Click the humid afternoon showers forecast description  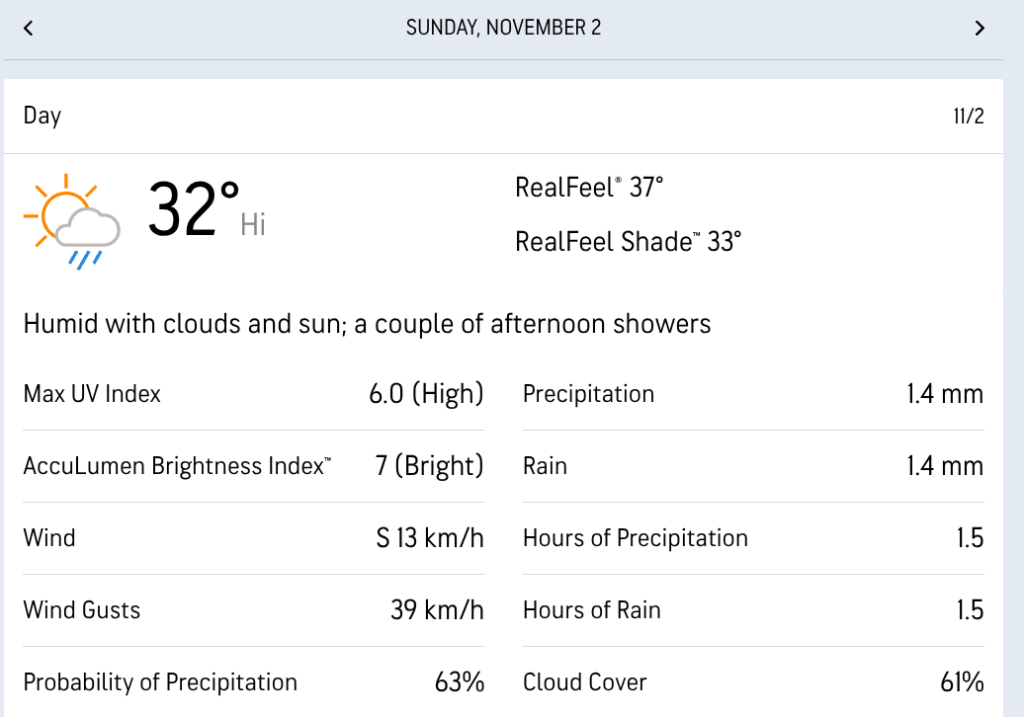click(367, 324)
